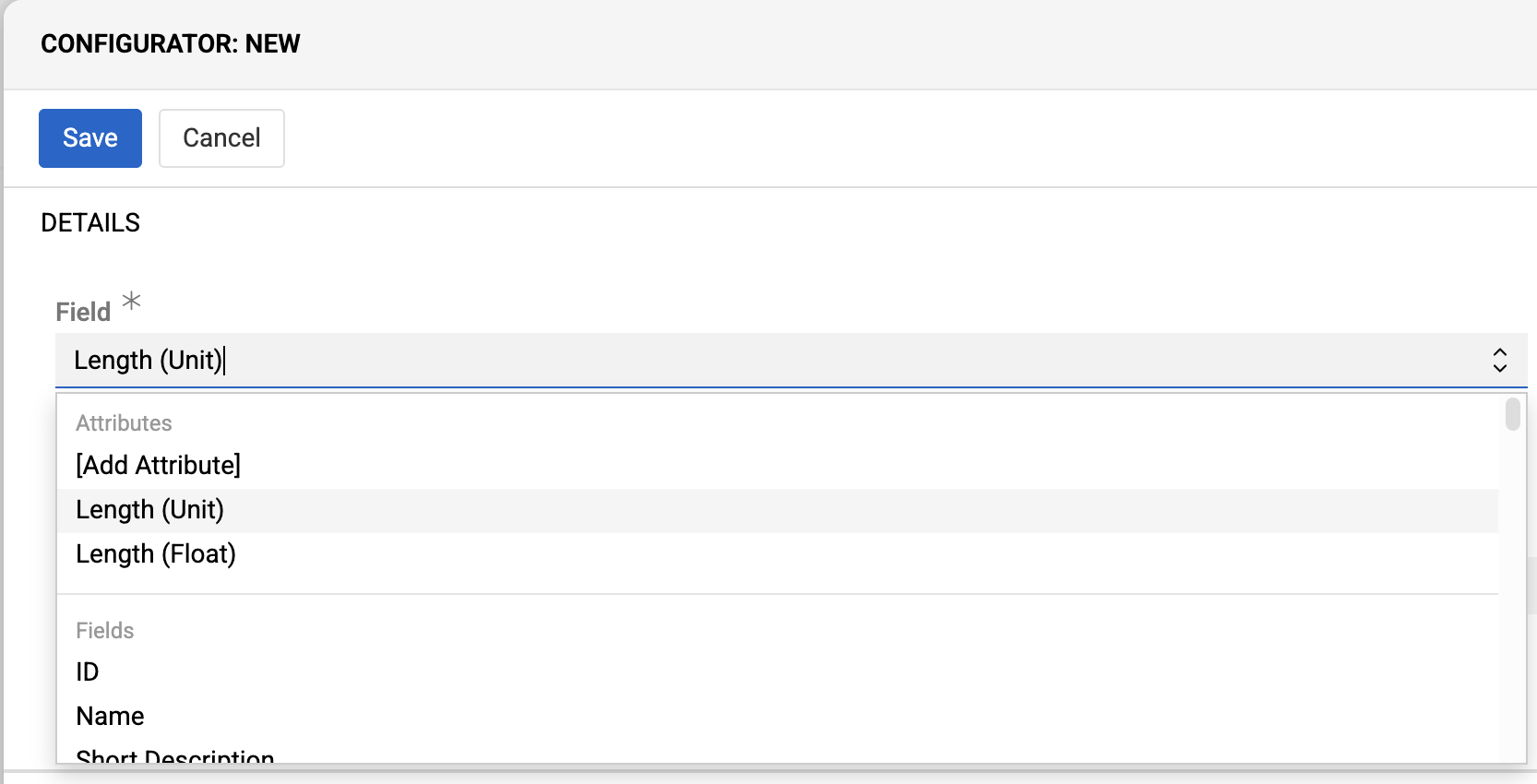This screenshot has width=1537, height=784.
Task: Click the up arrow of the spinner icon
Action: (x=1499, y=352)
